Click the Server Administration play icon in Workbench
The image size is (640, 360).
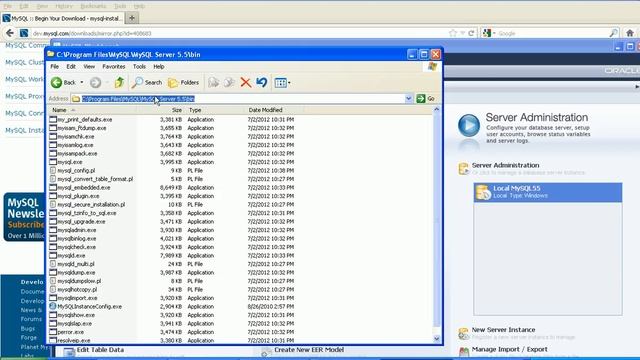[469, 125]
